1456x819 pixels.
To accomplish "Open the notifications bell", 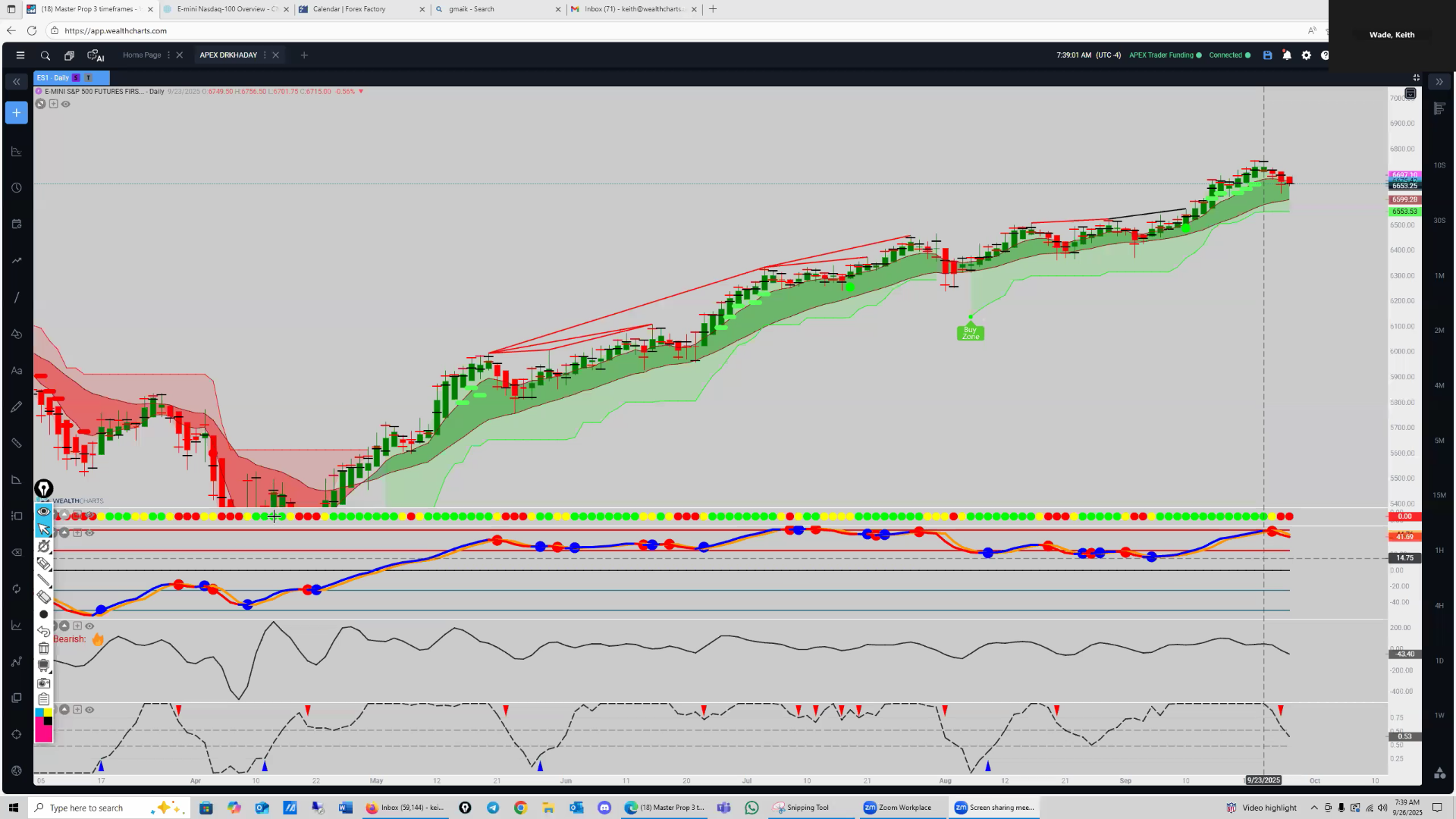I will coord(1287,55).
